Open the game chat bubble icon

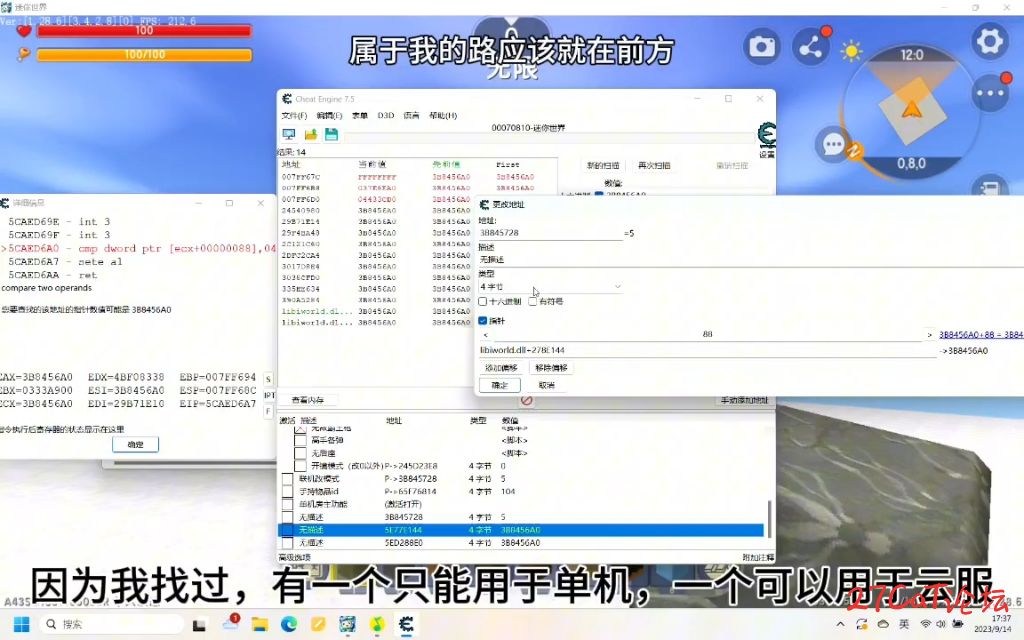coord(834,144)
